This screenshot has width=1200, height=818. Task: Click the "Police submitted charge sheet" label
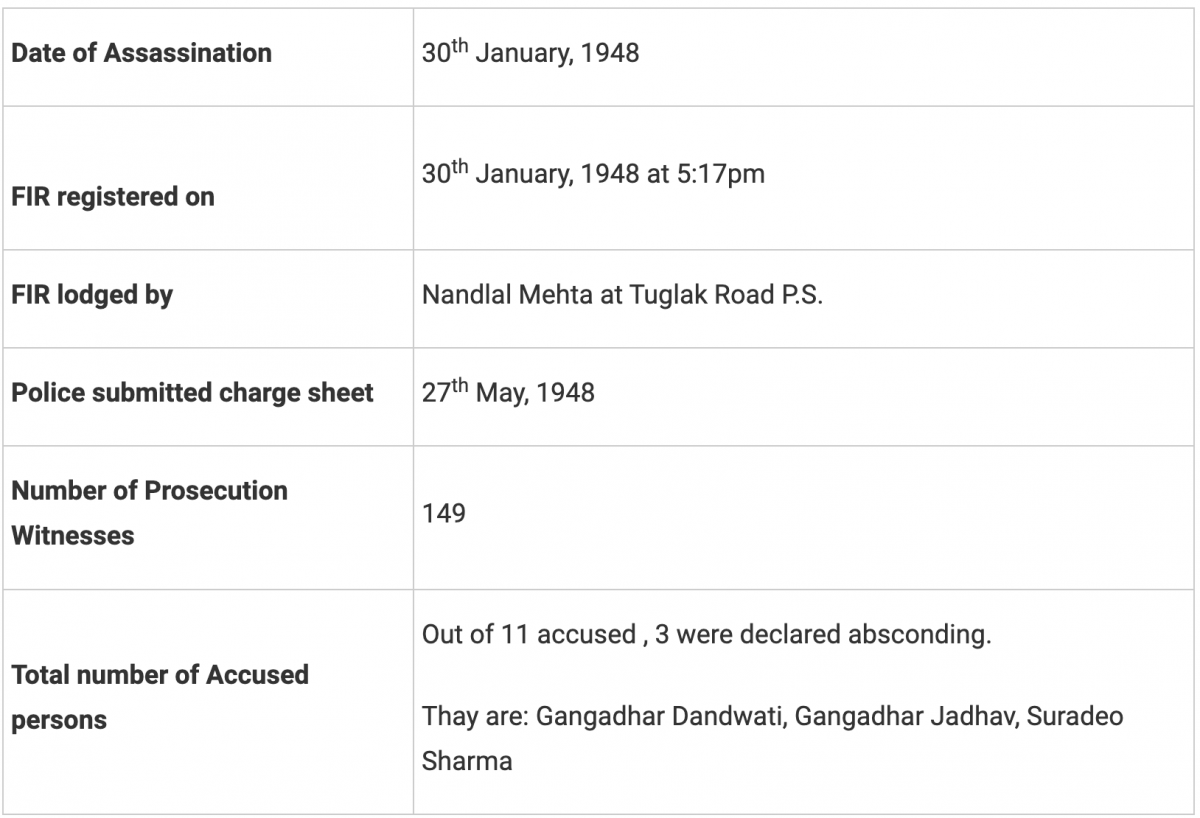pyautogui.click(x=192, y=393)
